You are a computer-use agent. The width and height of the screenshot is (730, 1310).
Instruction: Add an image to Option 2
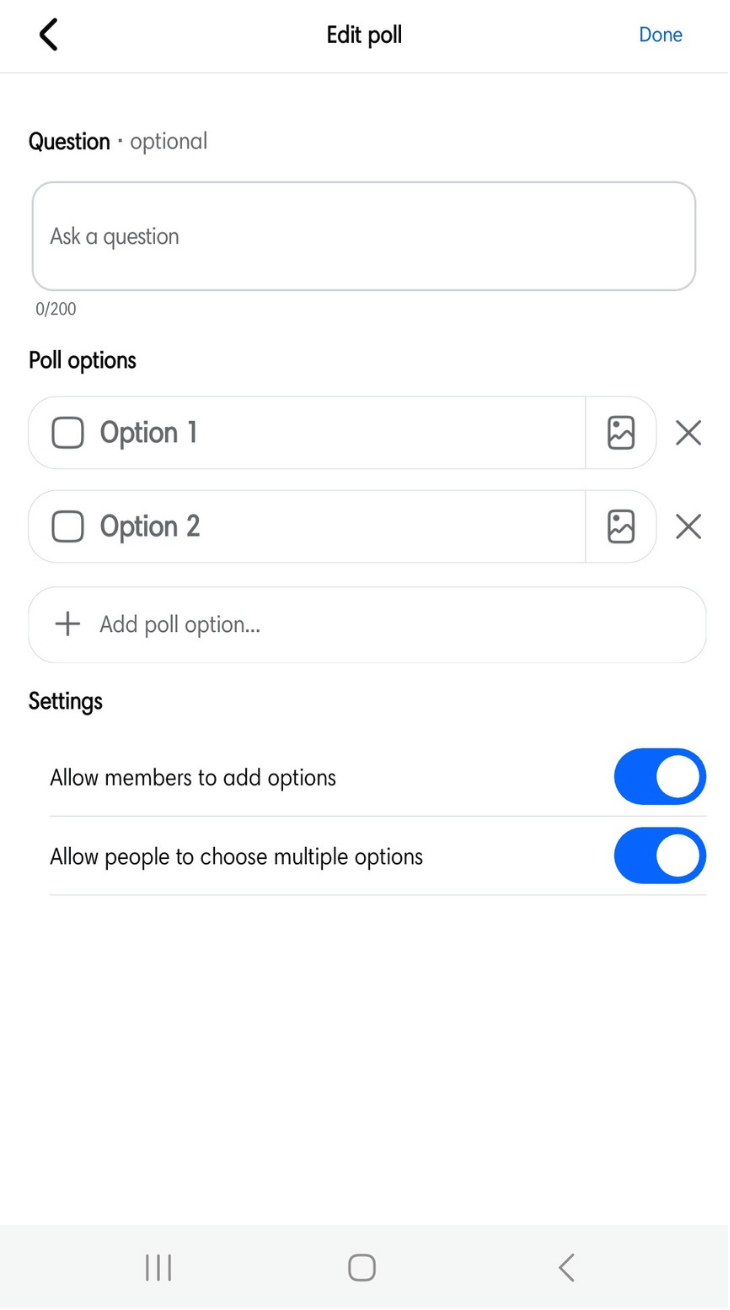tap(621, 527)
